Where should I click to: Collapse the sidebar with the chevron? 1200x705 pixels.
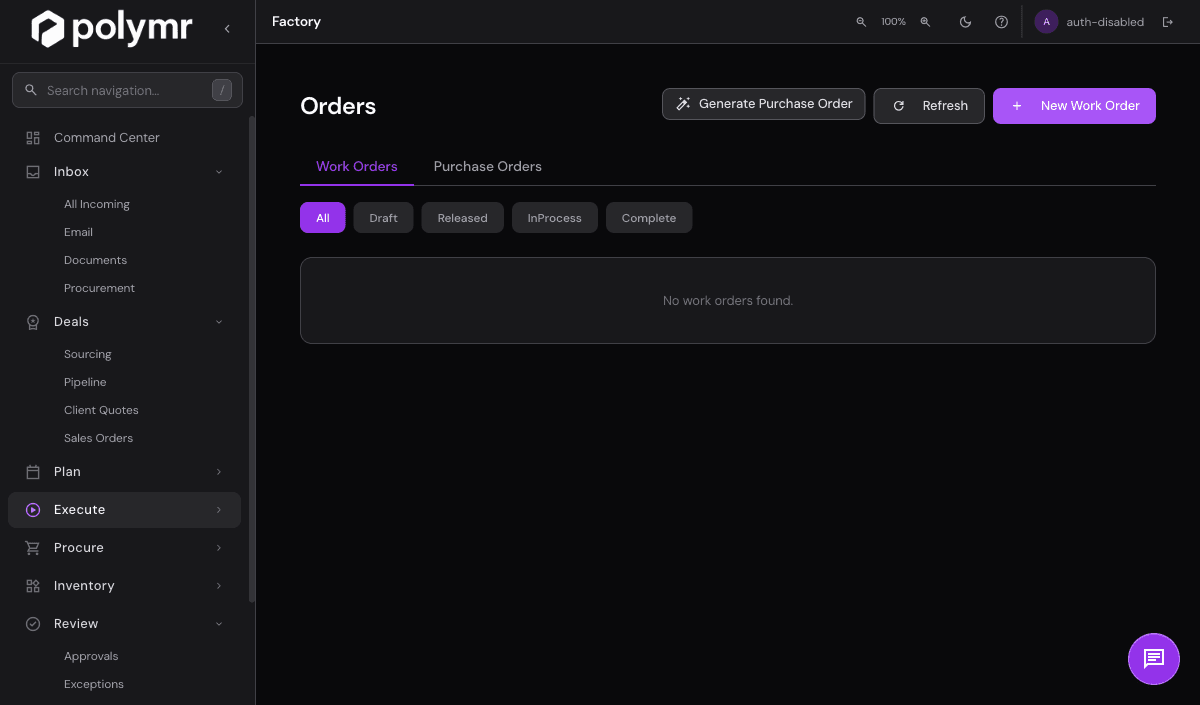pos(227,29)
